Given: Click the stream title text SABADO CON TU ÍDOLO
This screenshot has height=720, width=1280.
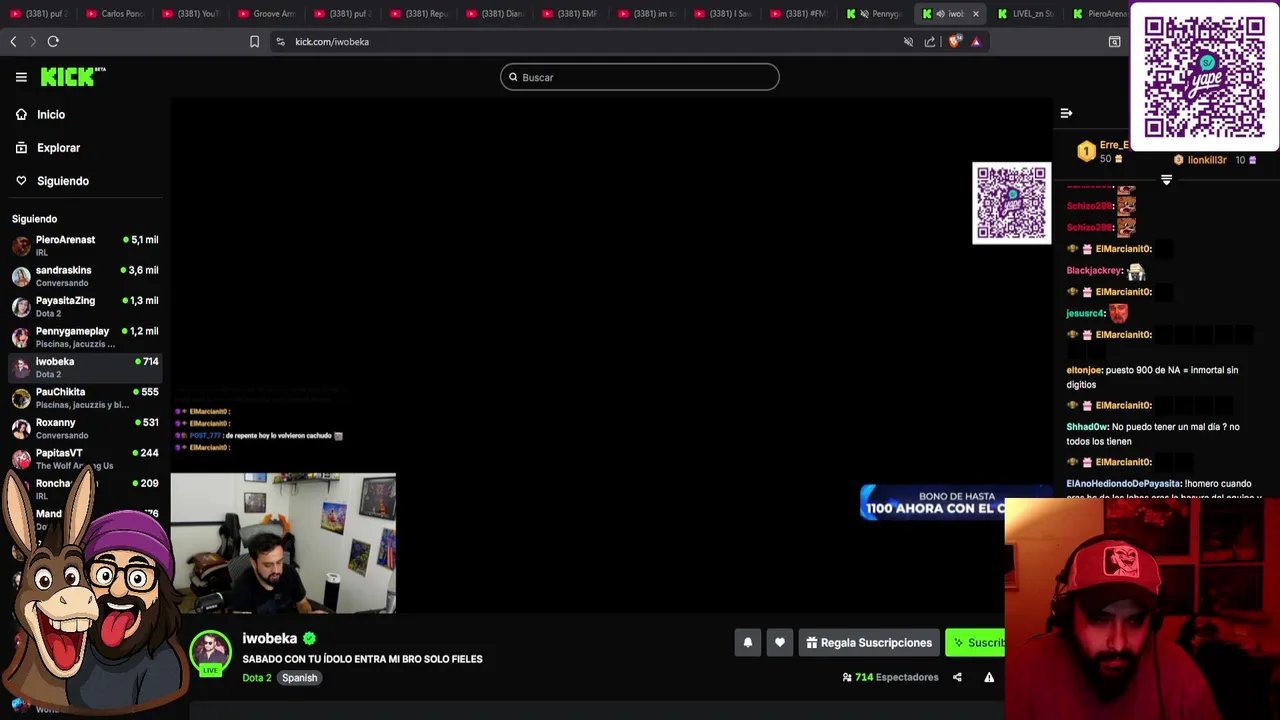Looking at the screenshot, I should tap(362, 659).
